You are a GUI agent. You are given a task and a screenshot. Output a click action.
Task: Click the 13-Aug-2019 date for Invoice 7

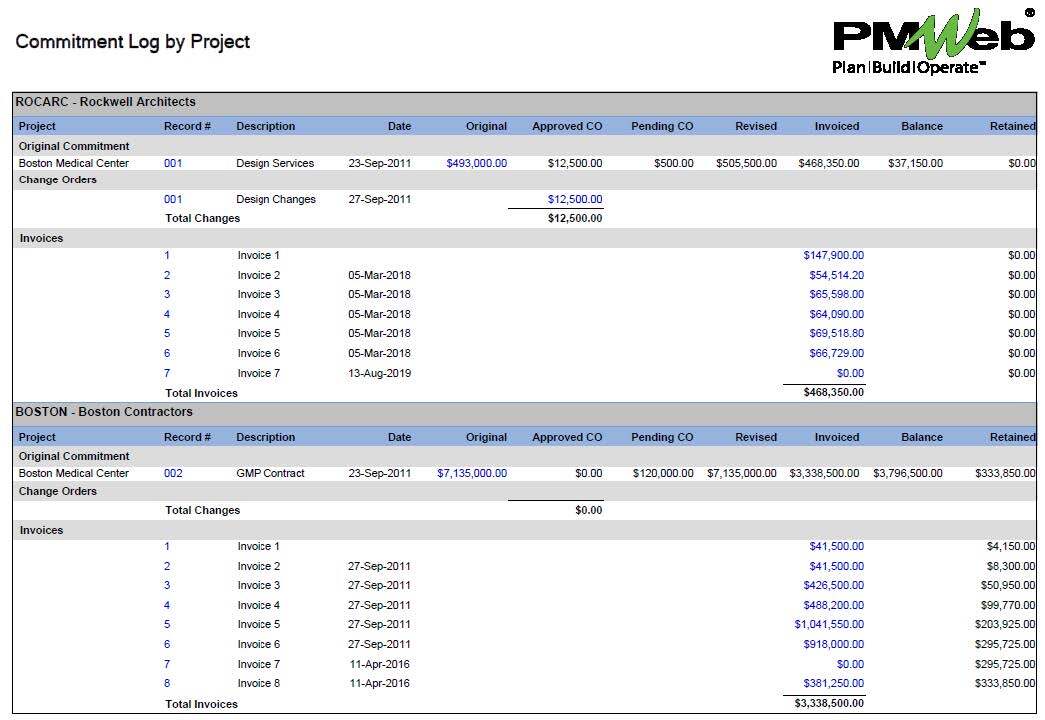point(379,373)
